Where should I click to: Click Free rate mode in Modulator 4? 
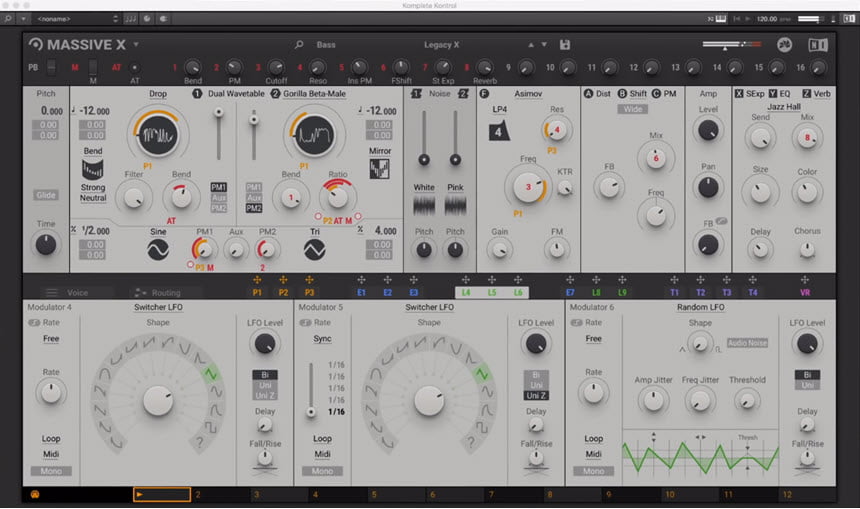click(51, 338)
